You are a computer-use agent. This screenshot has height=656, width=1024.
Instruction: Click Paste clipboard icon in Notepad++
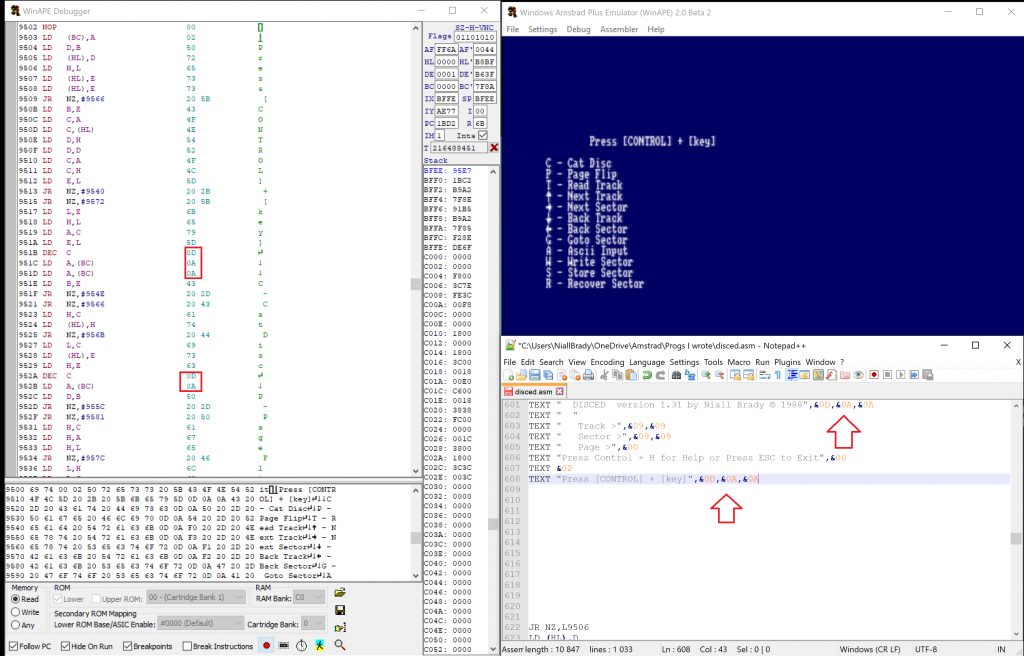pyautogui.click(x=631, y=375)
